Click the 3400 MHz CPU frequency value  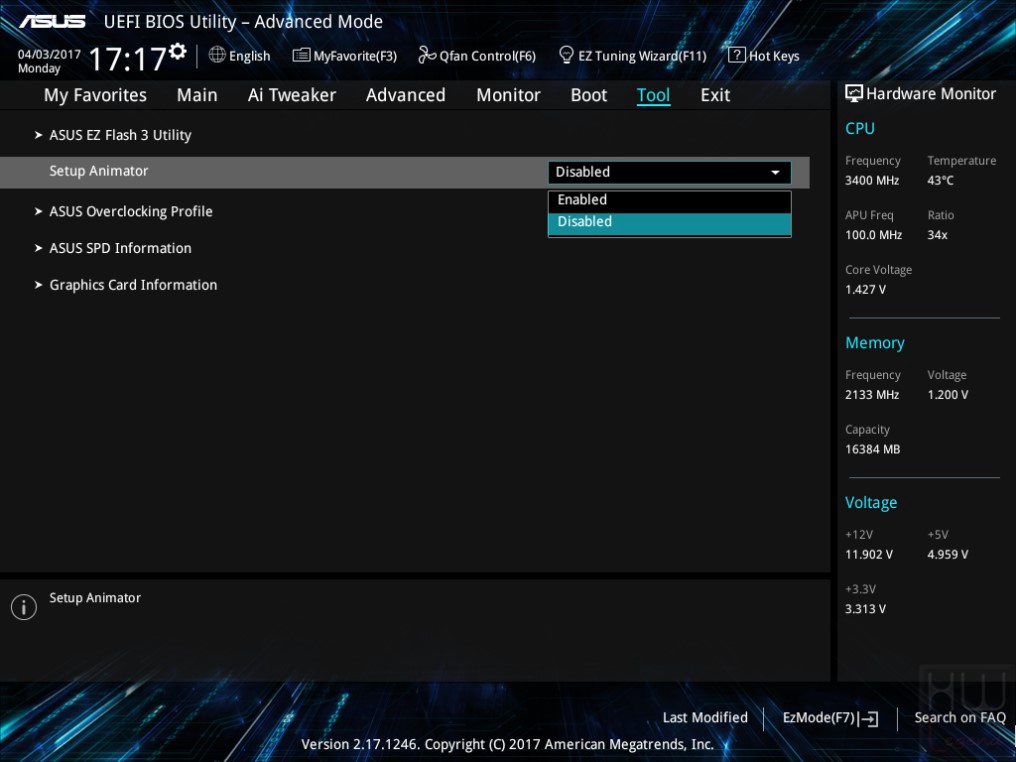pos(872,180)
